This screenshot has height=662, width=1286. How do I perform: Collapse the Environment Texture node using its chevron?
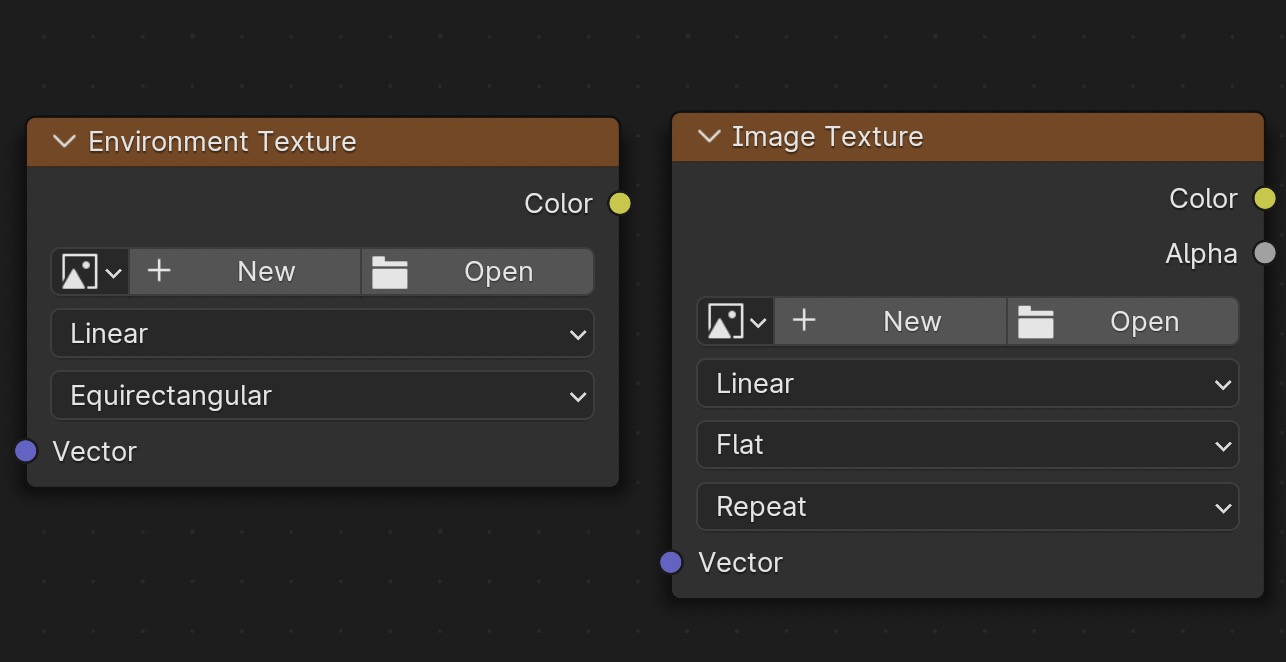65,142
